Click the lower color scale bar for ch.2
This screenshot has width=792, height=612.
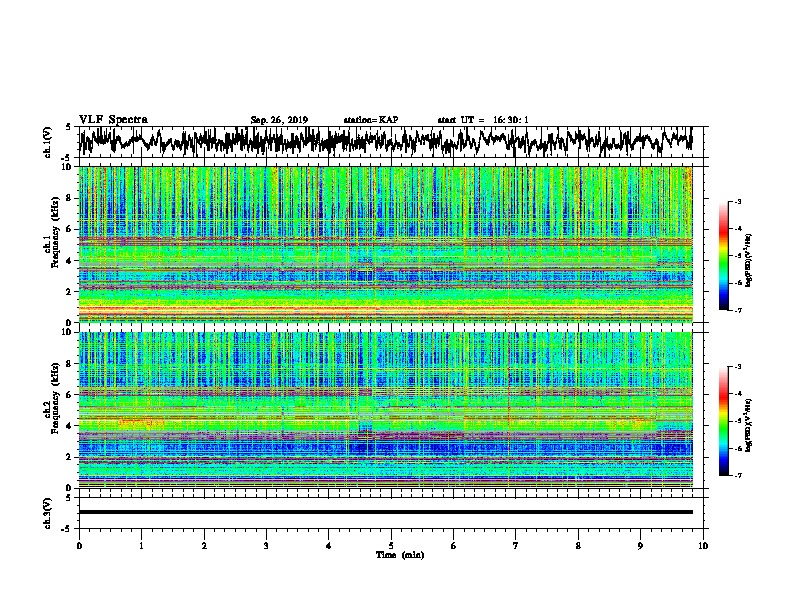(x=724, y=421)
